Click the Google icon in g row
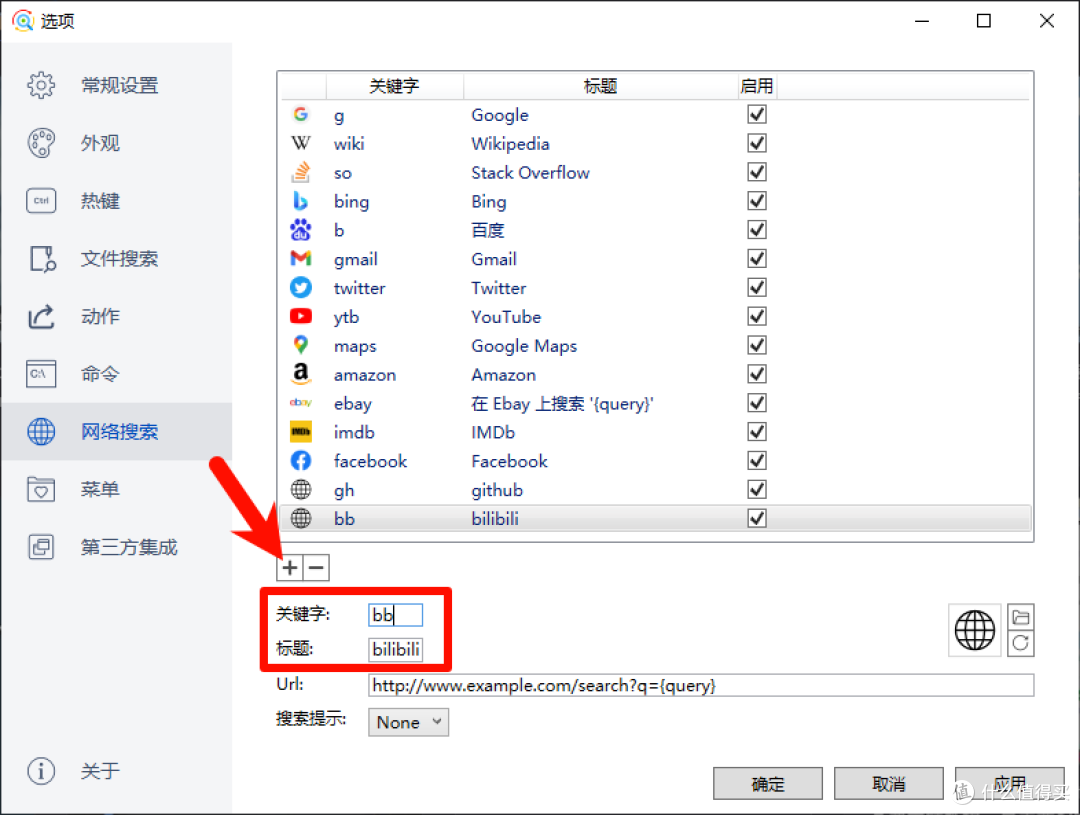 [x=301, y=114]
